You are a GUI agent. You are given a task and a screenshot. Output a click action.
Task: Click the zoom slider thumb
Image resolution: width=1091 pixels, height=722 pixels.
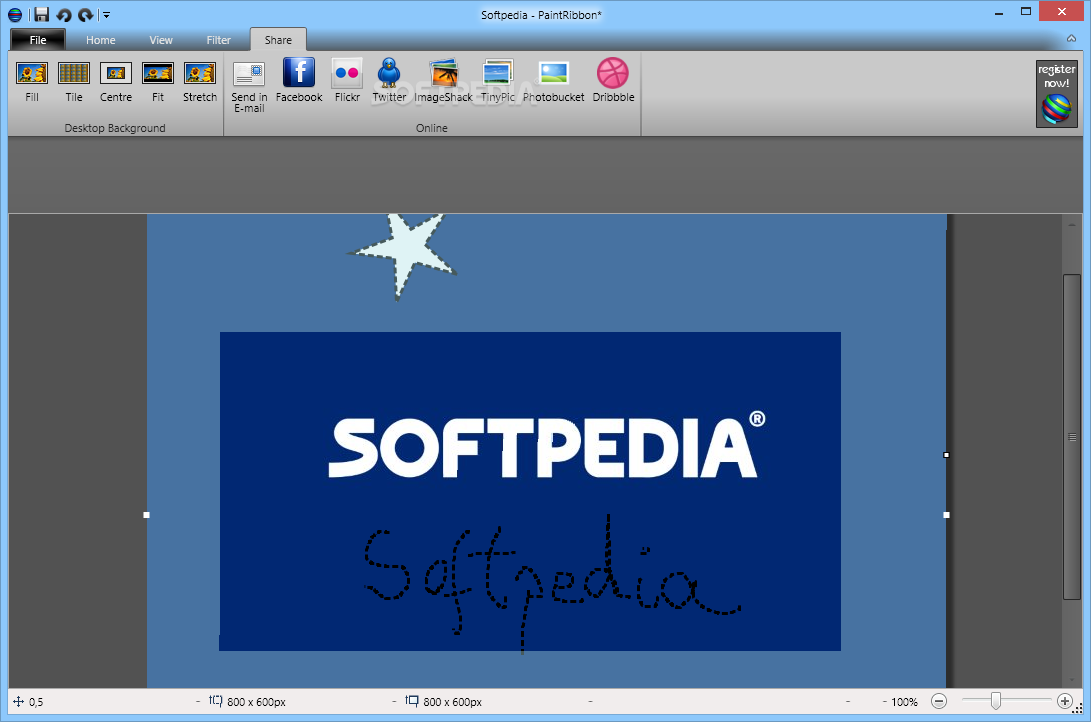click(996, 700)
